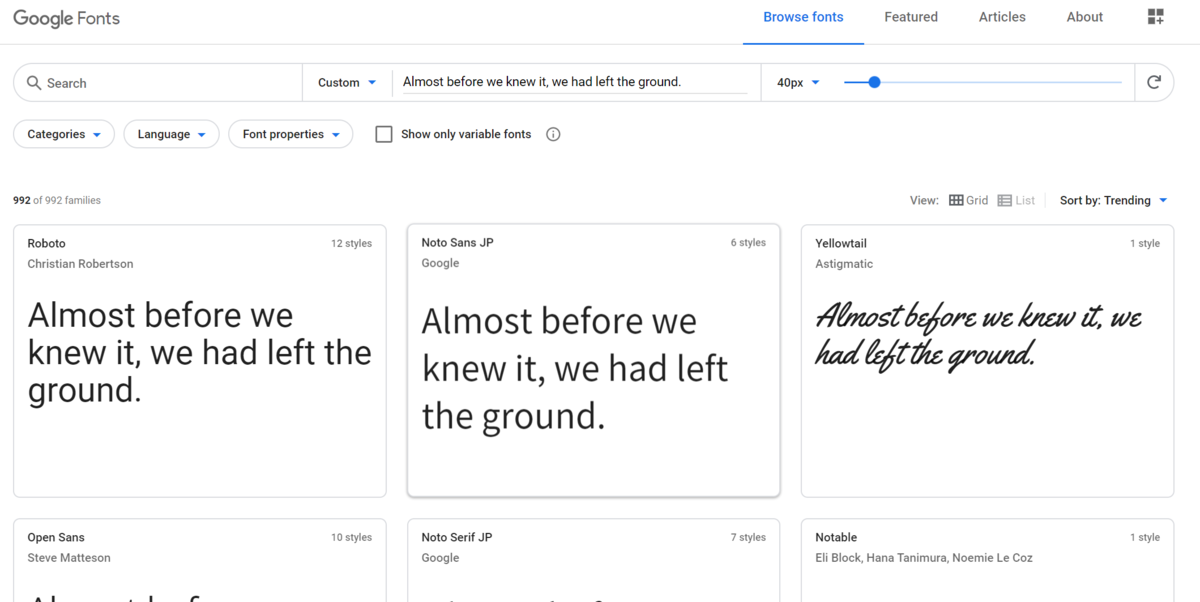Open variable fonts info icon
The width and height of the screenshot is (1200, 602).
[x=553, y=134]
